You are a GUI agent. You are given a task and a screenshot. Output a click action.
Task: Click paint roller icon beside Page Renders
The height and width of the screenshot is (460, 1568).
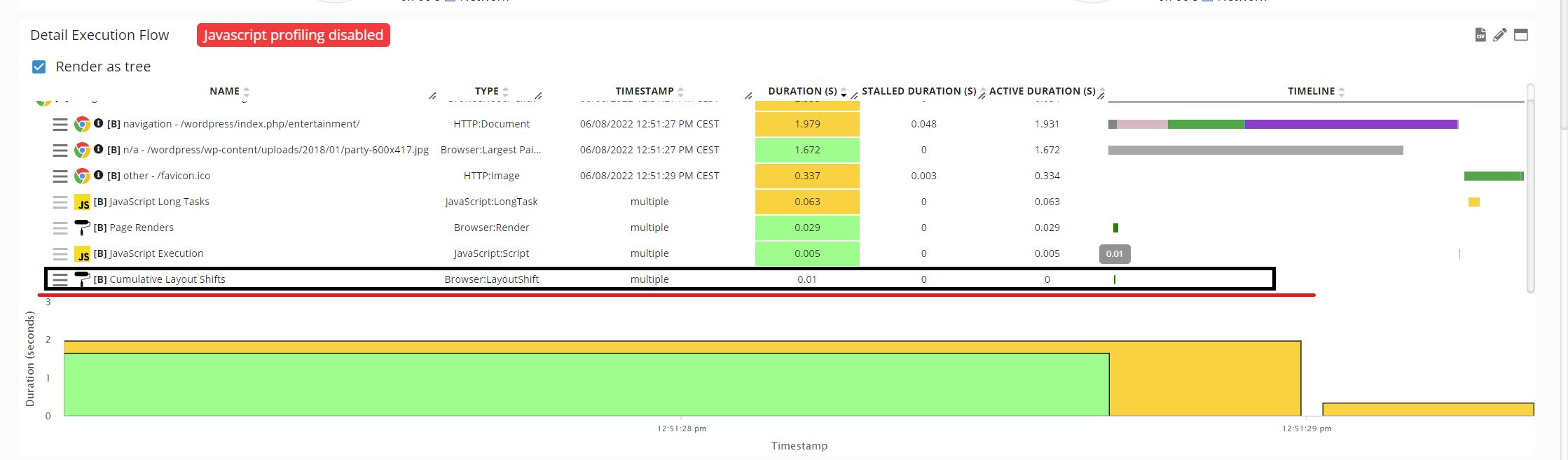(x=82, y=228)
